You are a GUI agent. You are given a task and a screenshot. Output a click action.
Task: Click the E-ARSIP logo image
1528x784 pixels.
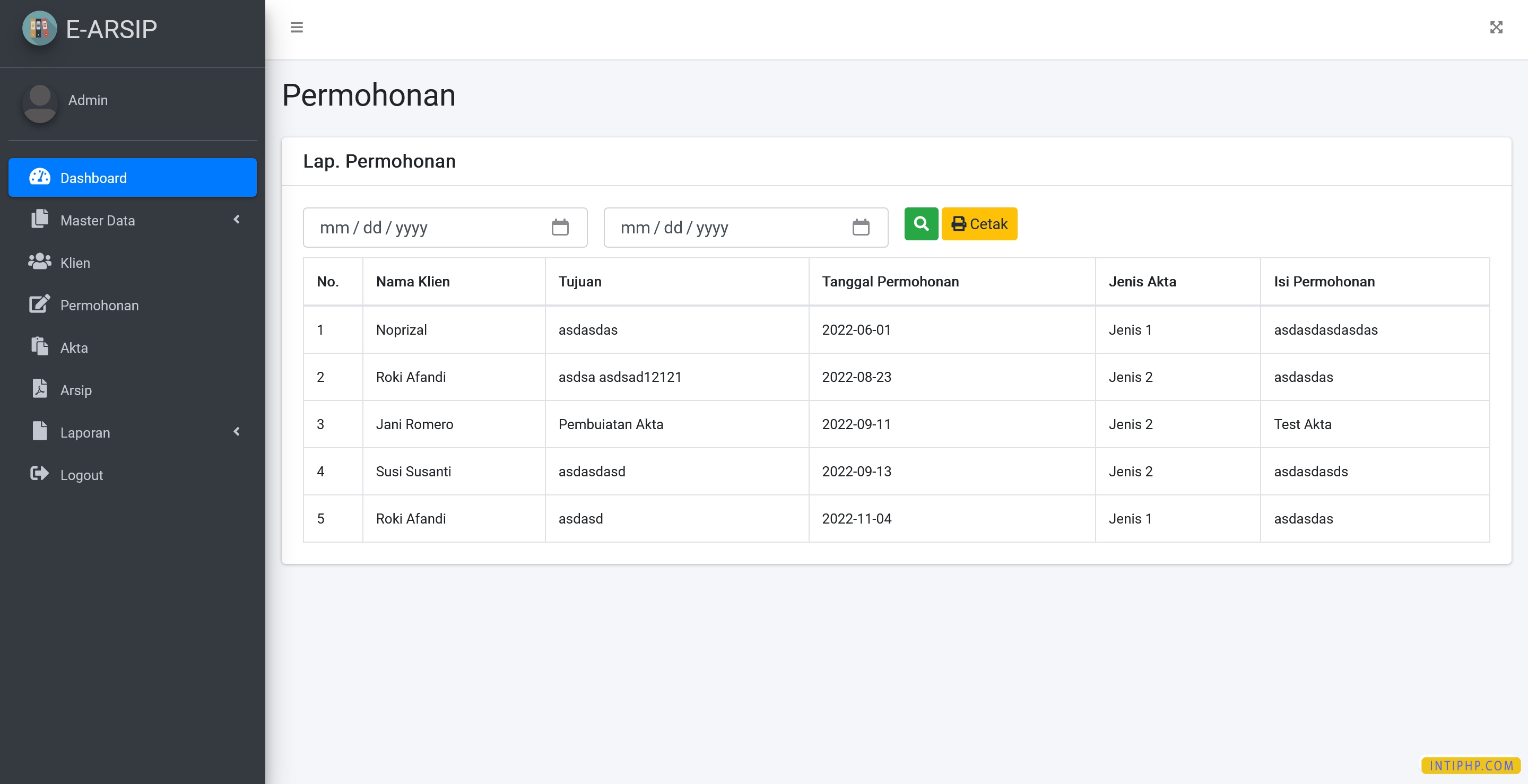39,29
